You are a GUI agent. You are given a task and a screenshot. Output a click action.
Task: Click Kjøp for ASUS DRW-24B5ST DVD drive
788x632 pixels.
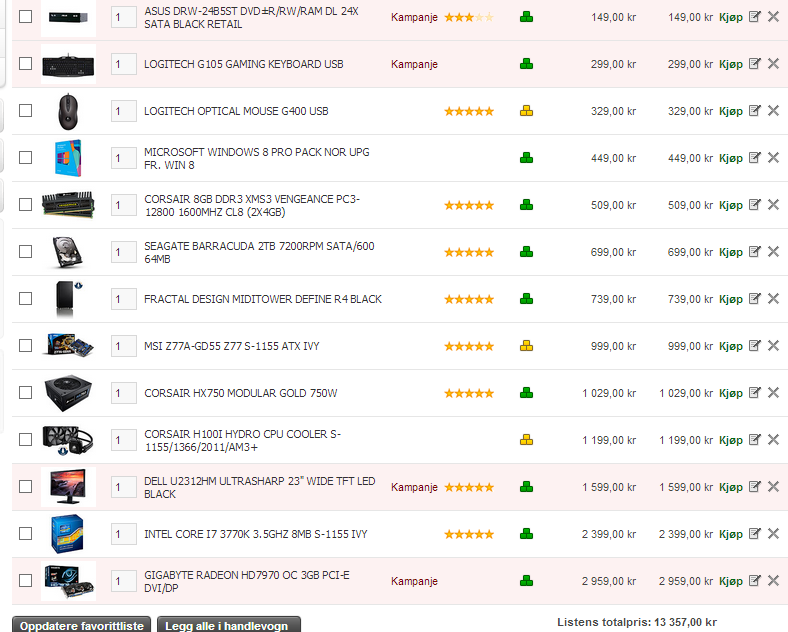[x=731, y=17]
